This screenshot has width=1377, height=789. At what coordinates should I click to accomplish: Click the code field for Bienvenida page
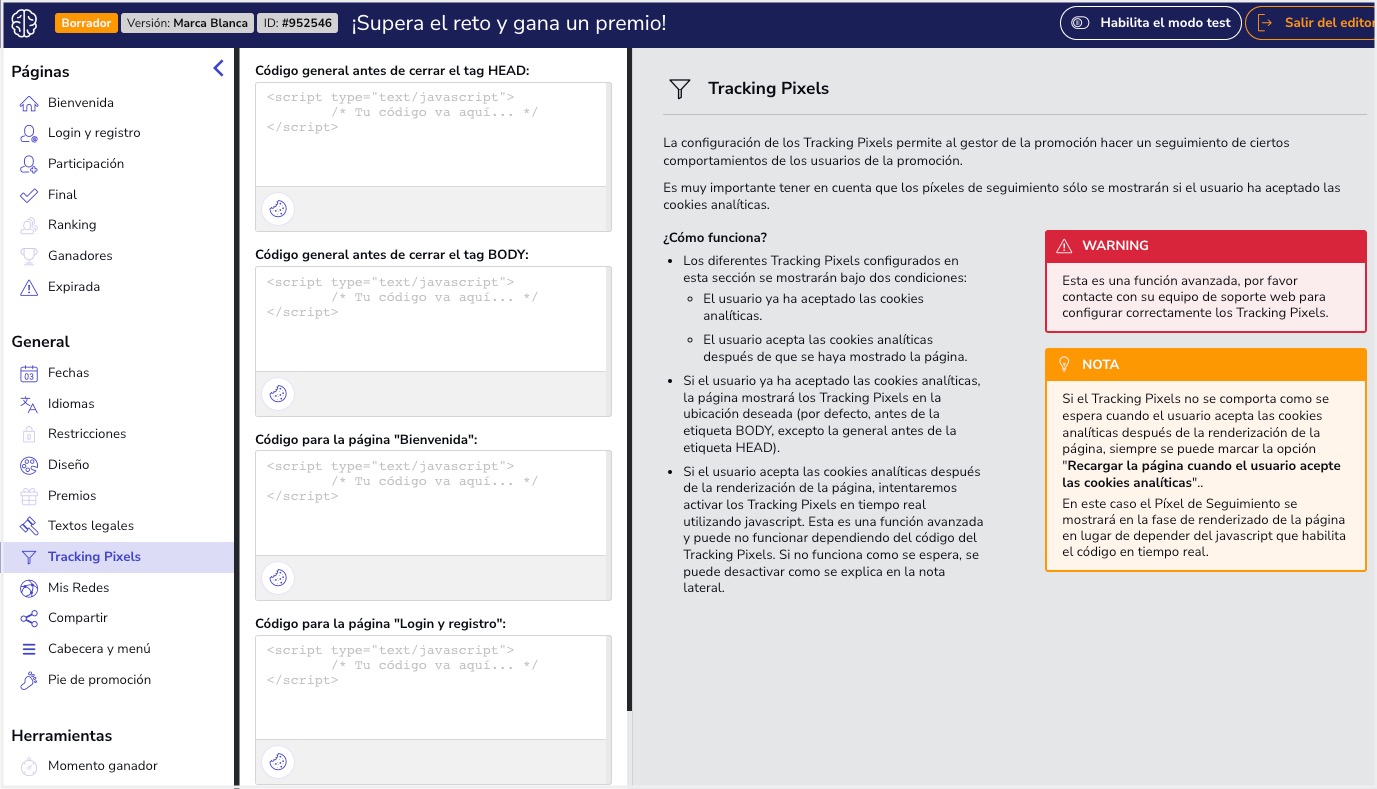click(x=432, y=502)
